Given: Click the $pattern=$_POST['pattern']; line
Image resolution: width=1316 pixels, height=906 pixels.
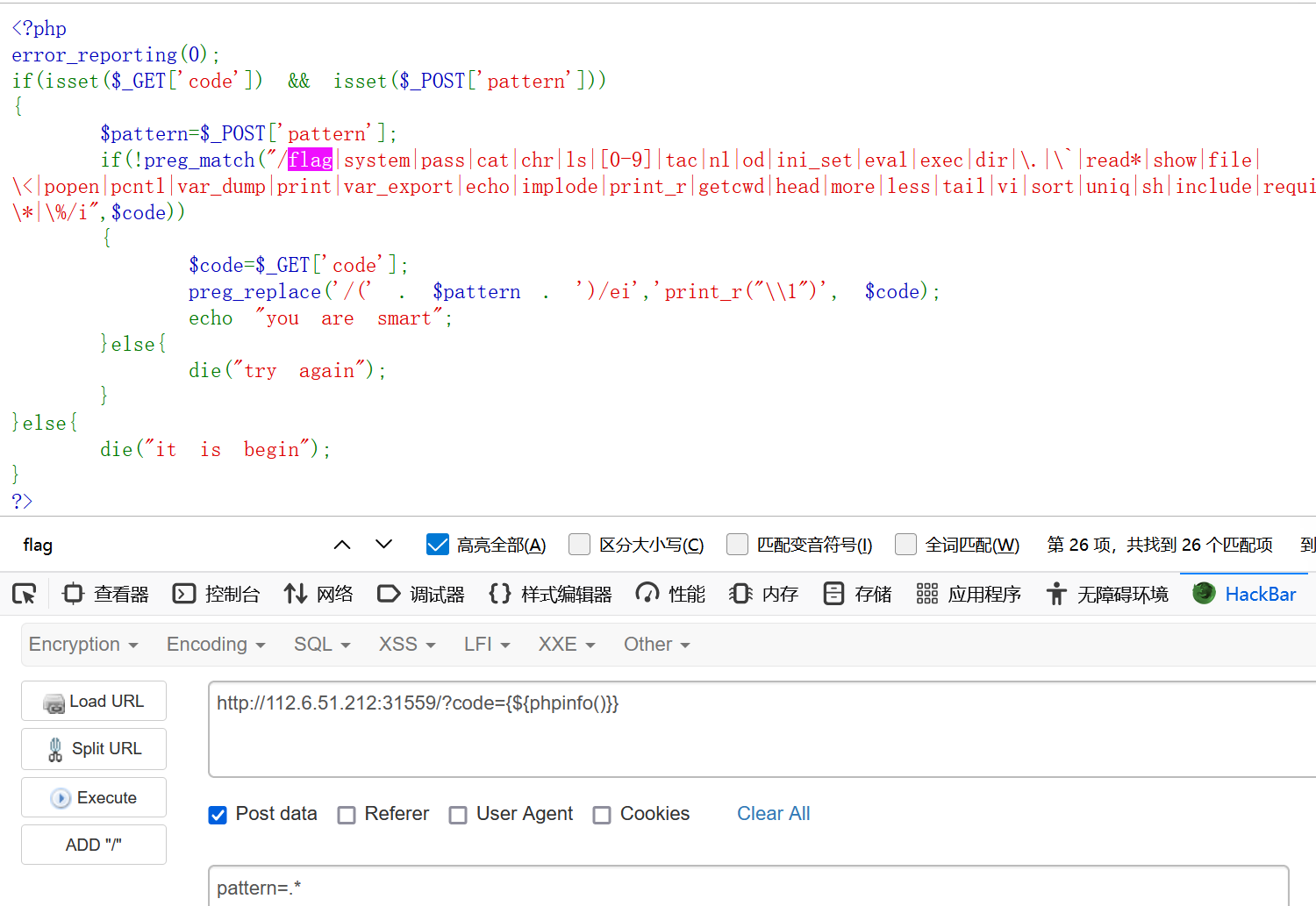Looking at the screenshot, I should pos(248,133).
